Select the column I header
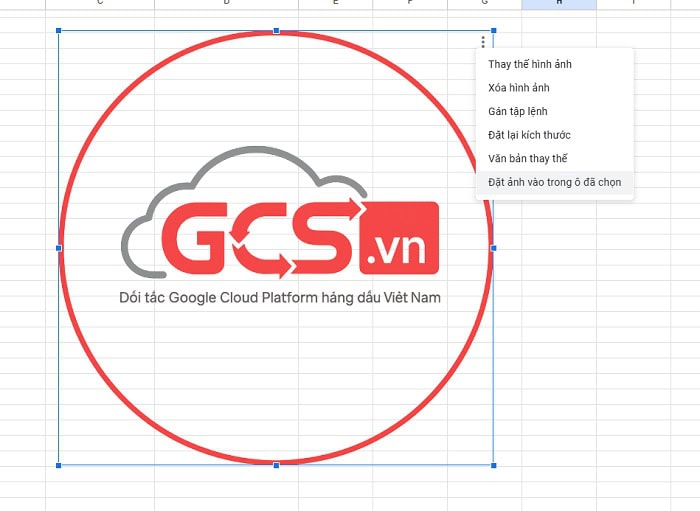Screen dimensions: 700x511 (633, 4)
